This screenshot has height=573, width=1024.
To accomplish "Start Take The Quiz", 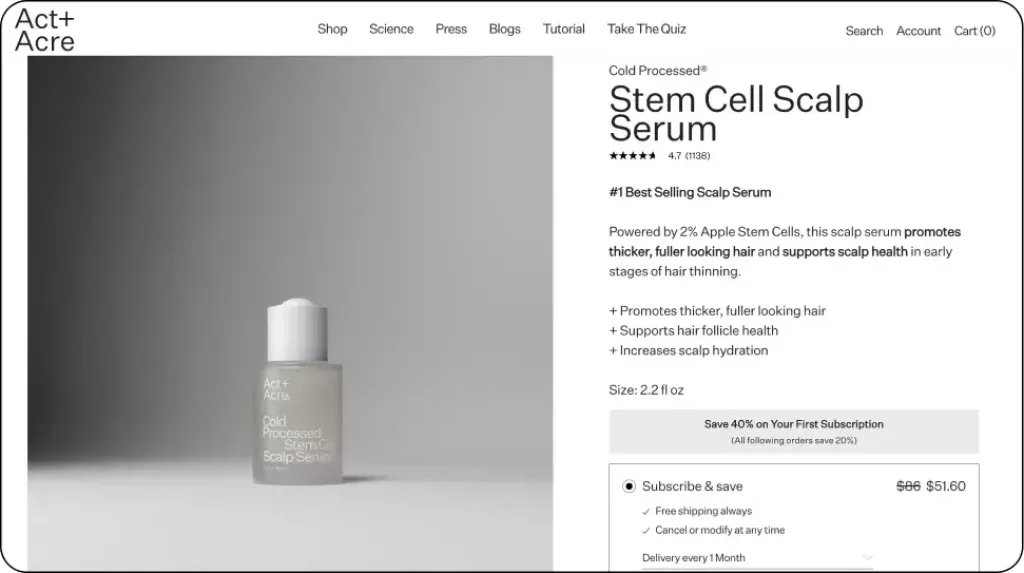I will [646, 29].
